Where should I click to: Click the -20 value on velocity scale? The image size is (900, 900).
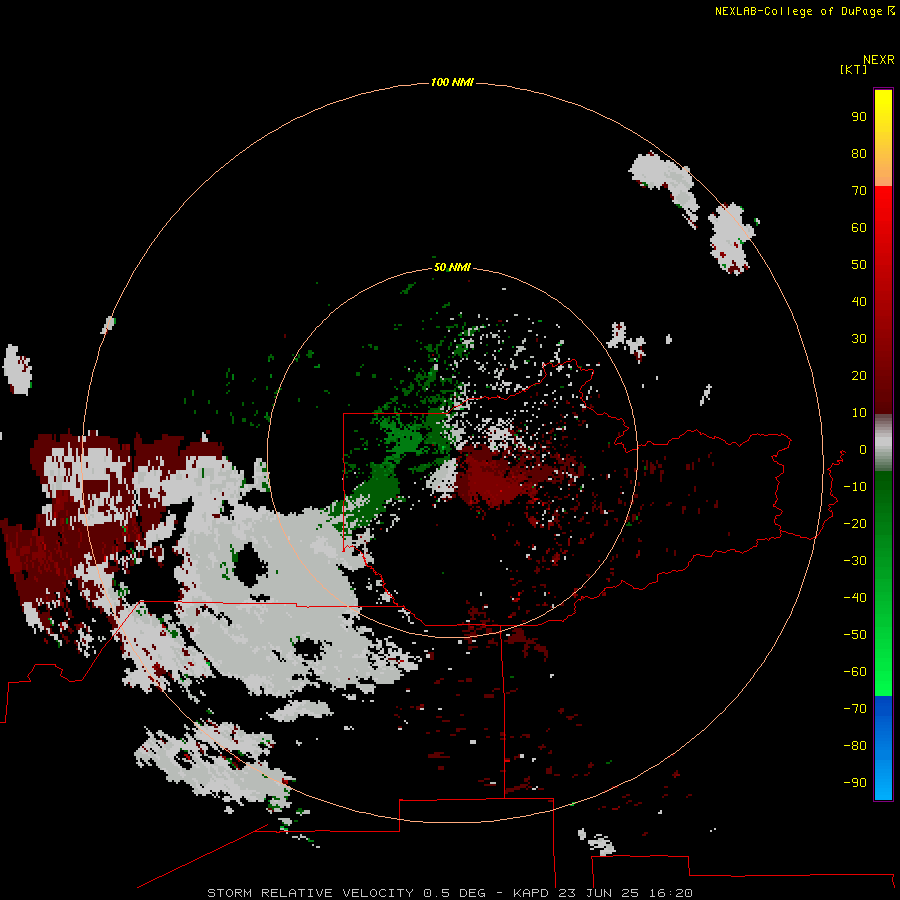(x=855, y=523)
